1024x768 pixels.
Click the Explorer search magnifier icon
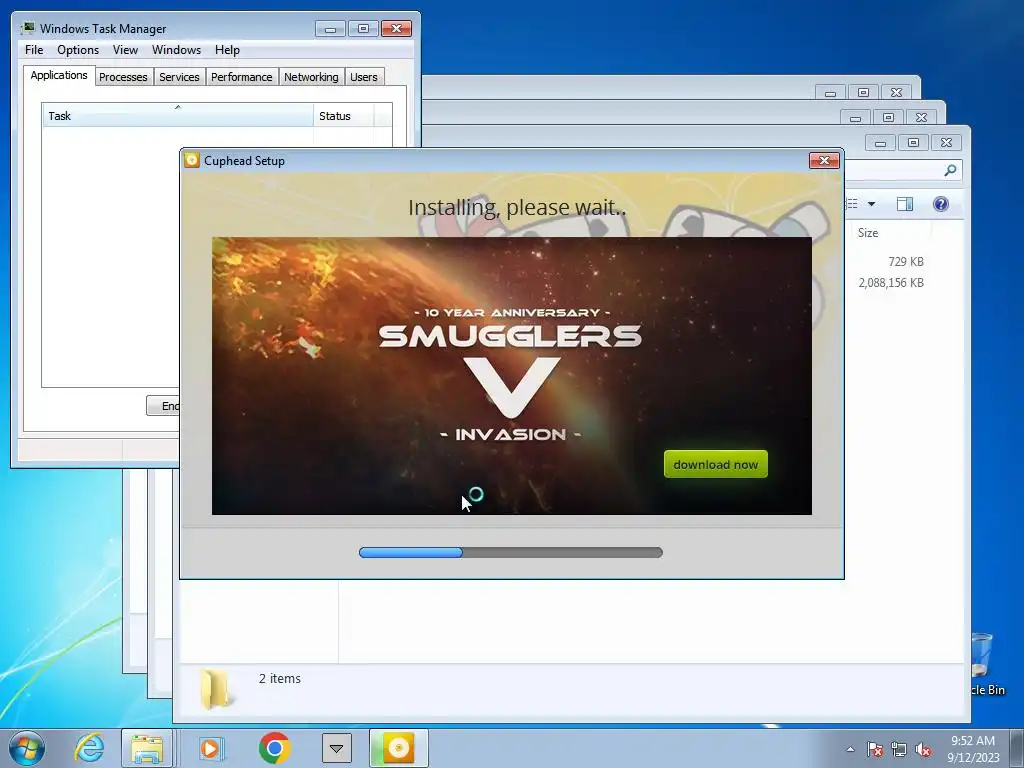950,170
